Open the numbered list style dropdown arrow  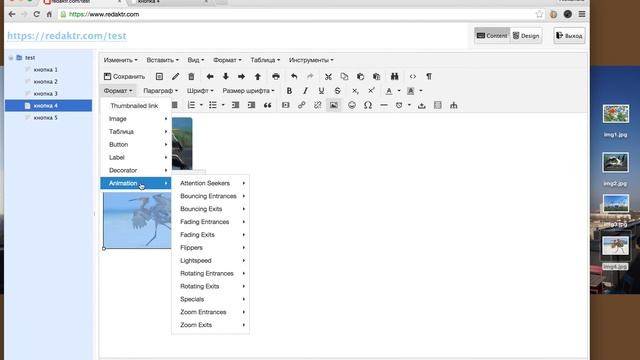[201, 105]
